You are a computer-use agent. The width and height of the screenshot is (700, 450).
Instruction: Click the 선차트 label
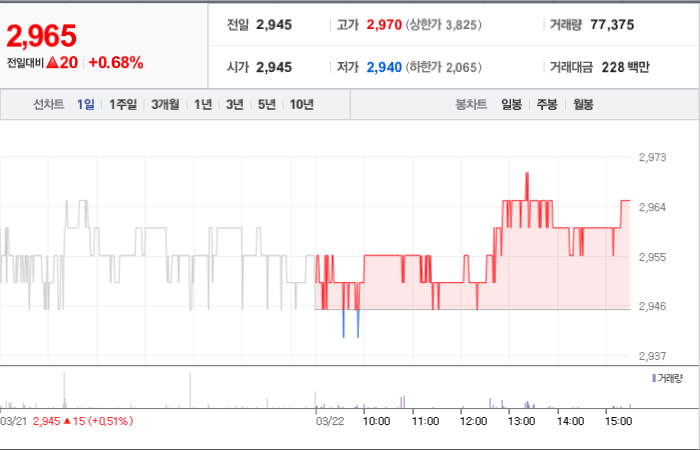coord(49,104)
